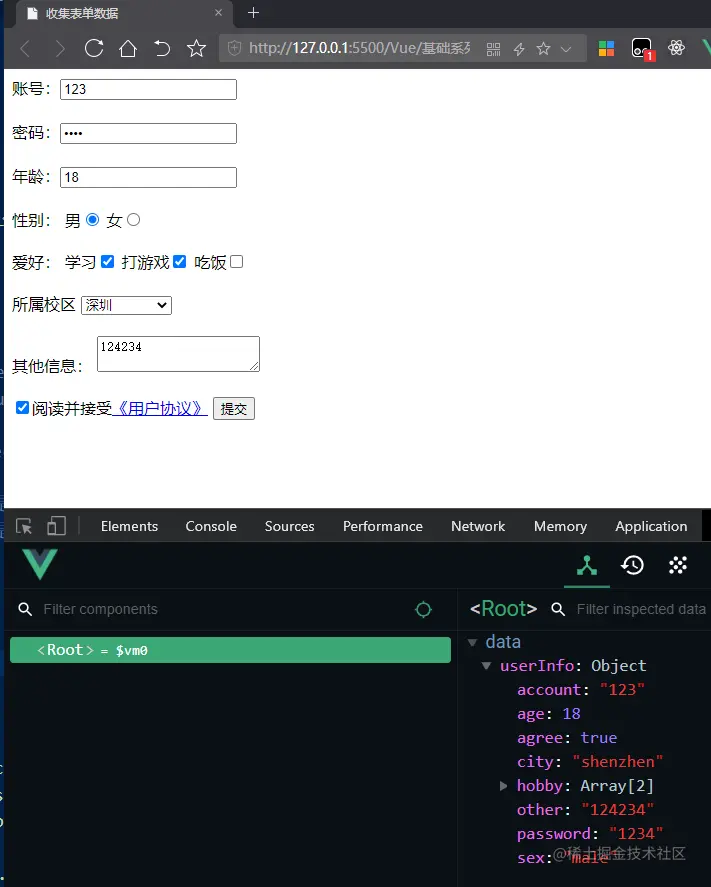Screen dimensions: 711x887
Task: Click the star icon beside the undo arrow
Action: [x=196, y=48]
